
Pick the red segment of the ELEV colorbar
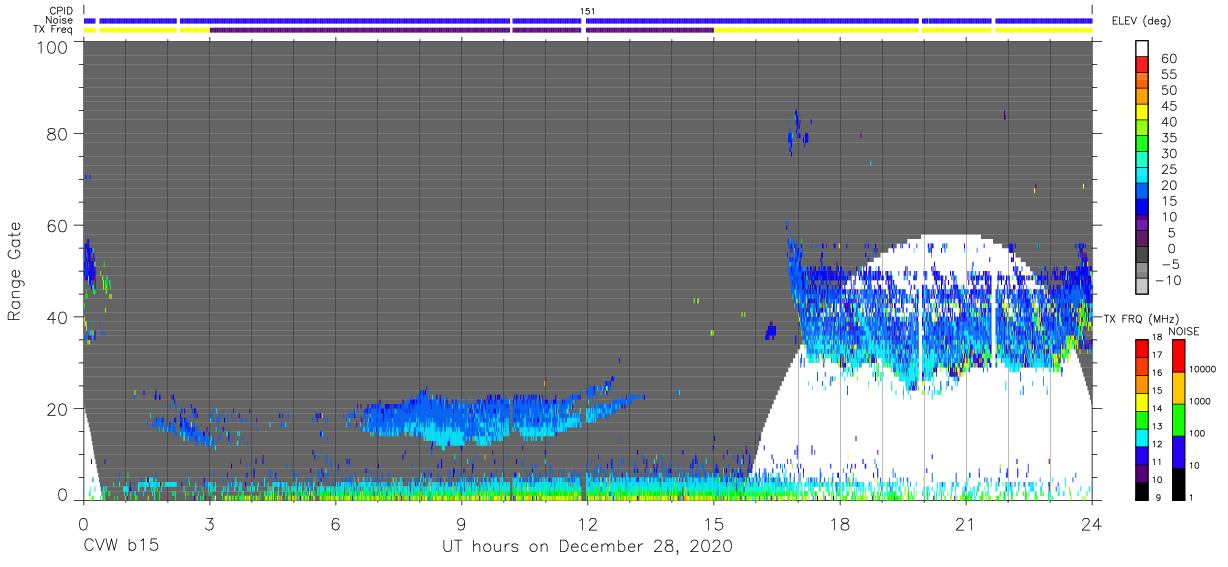tap(1143, 65)
